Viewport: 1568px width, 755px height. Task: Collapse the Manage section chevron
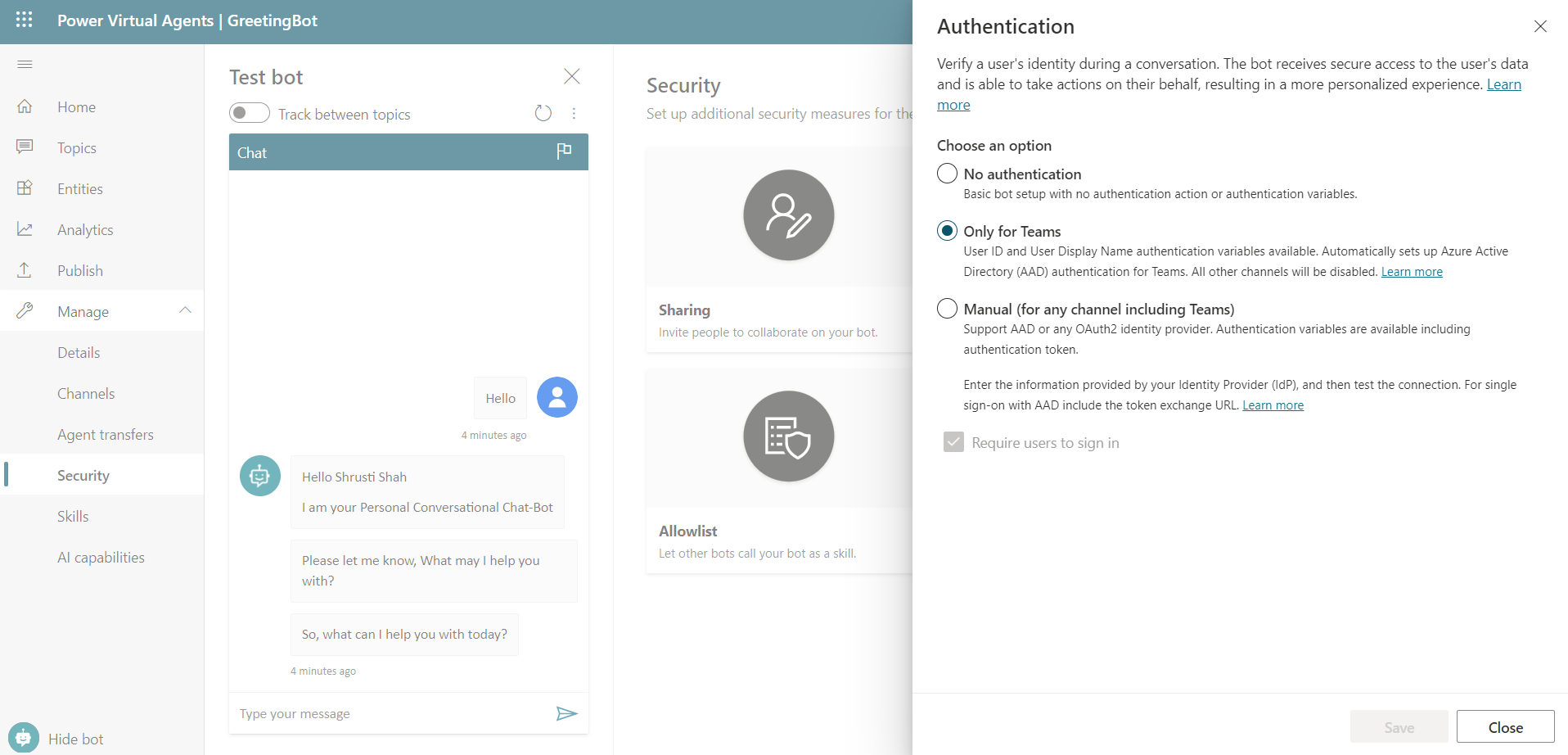coord(184,310)
